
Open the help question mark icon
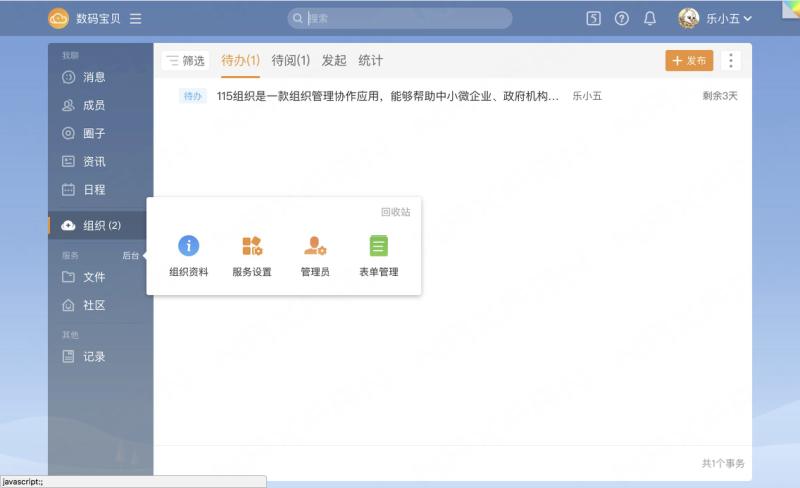[621, 18]
